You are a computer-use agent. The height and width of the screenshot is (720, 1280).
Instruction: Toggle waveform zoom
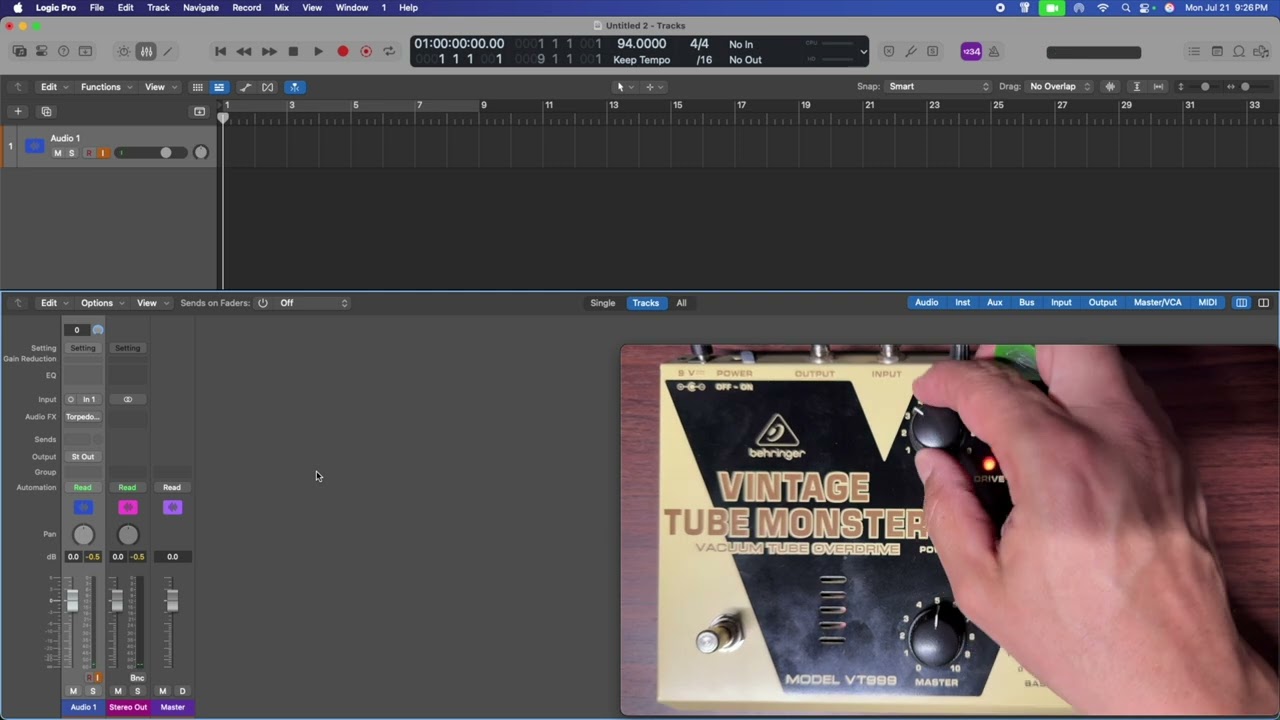tap(1110, 87)
